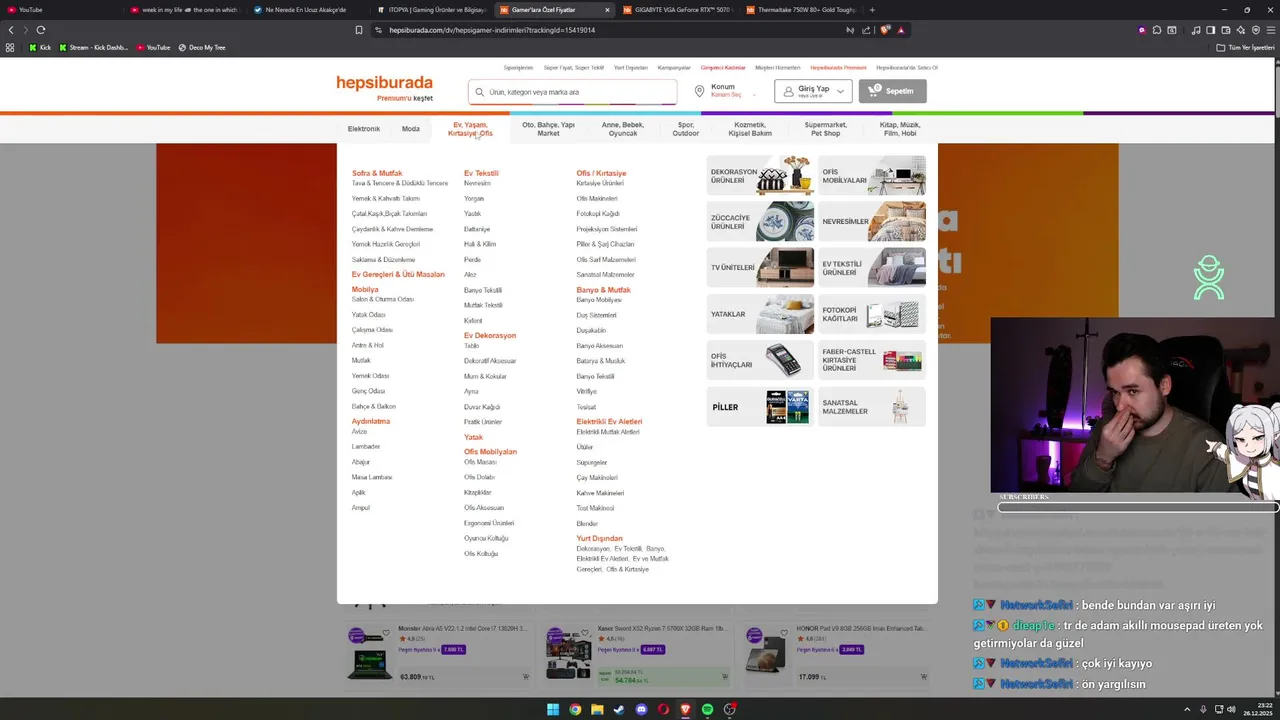
Task: Open Ev, Yaşam, Kırtasiye, Ofis menu
Action: [470, 129]
